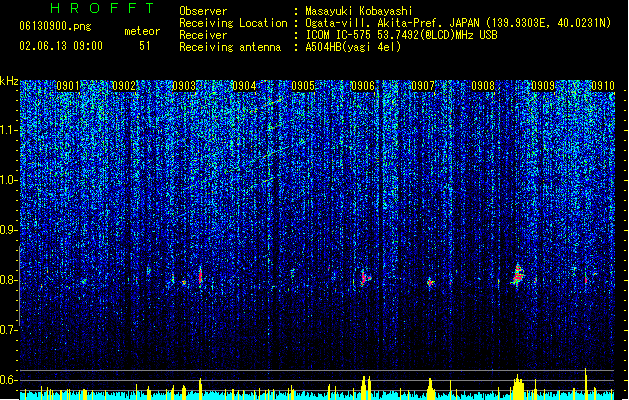629x400 pixels.
Task: Click the meteor echo just after 0903
Action: pyautogui.click(x=201, y=276)
